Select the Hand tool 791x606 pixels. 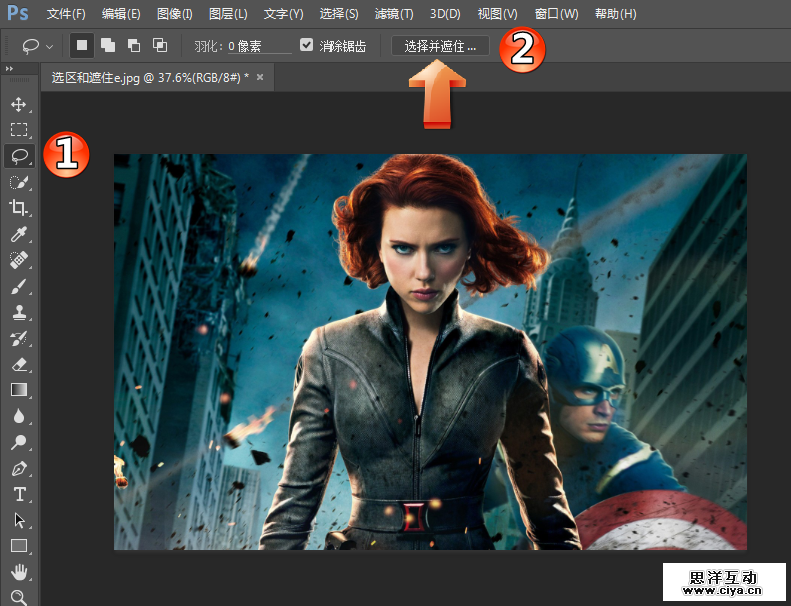tap(18, 572)
